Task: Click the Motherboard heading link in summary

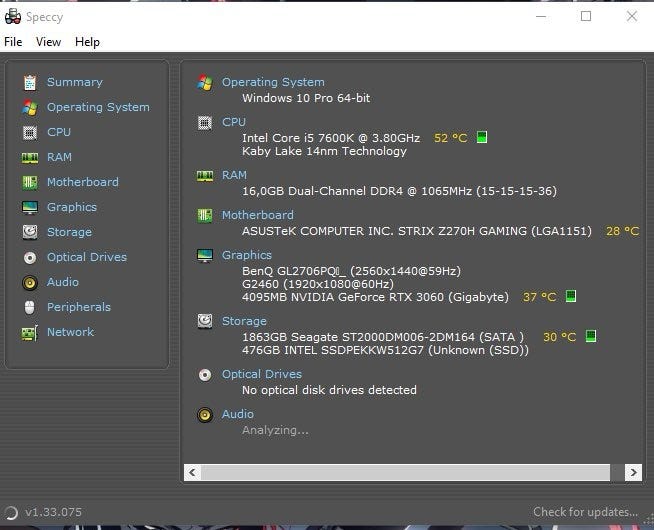Action: [x=257, y=215]
